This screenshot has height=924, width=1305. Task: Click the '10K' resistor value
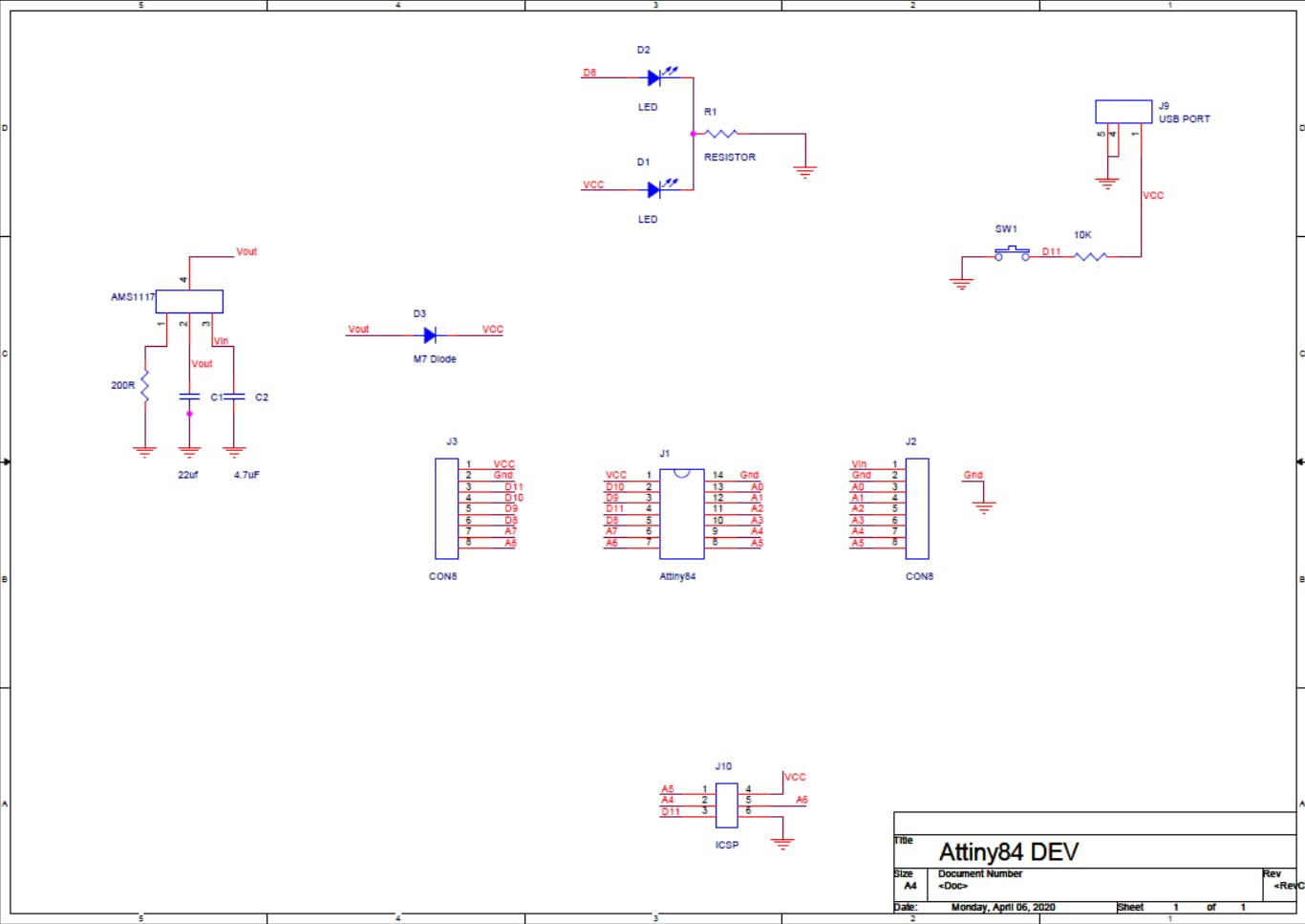[1082, 235]
